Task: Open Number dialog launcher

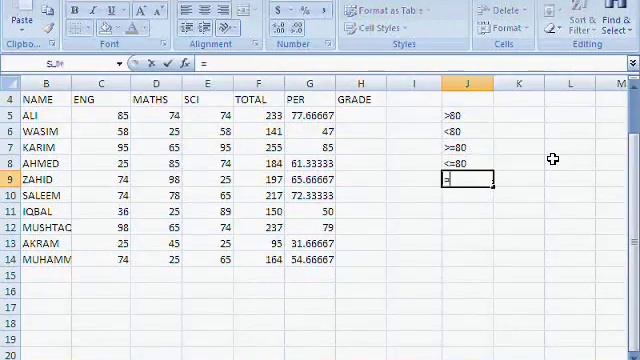Action: tap(328, 43)
